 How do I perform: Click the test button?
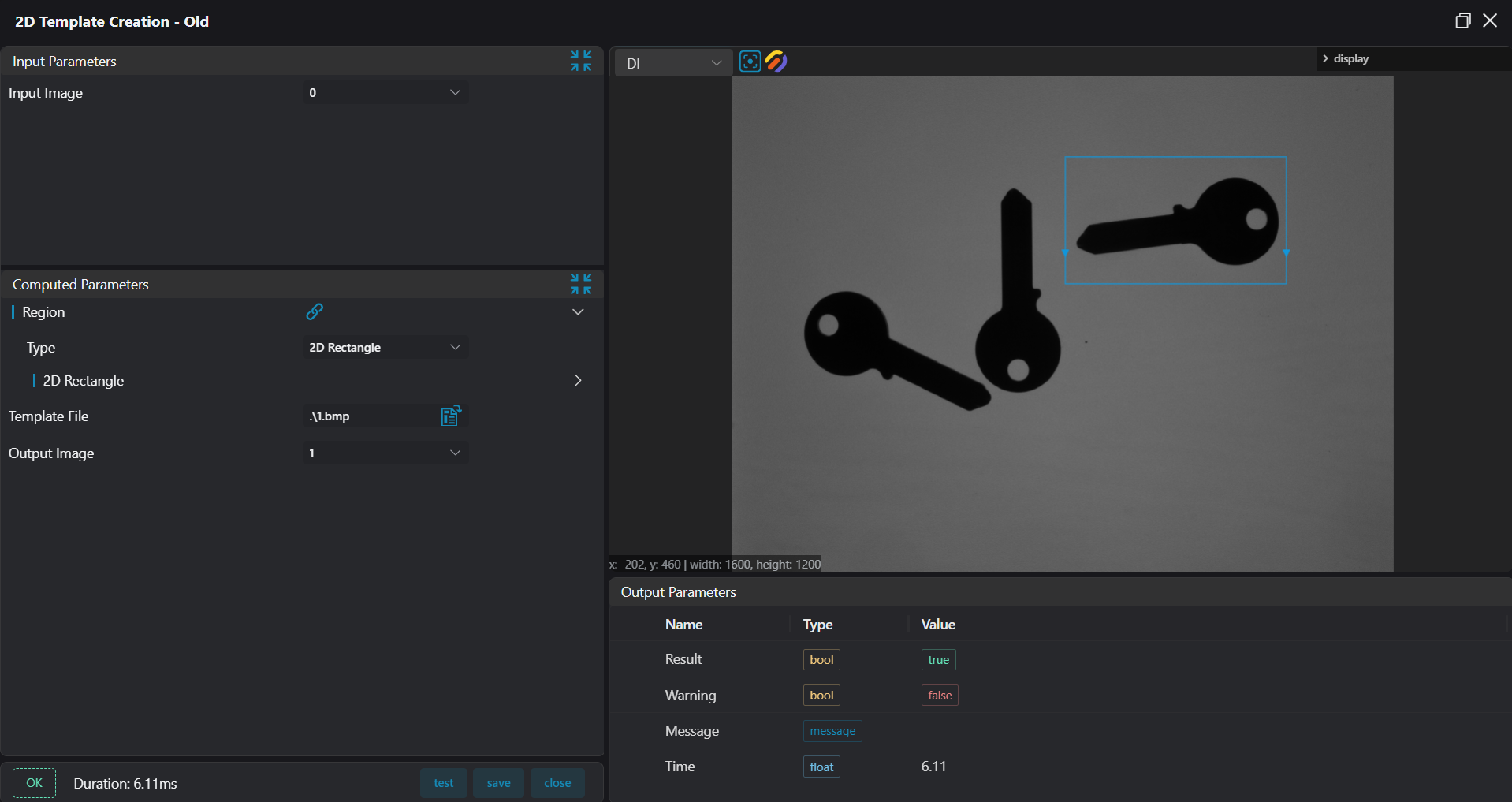pos(443,783)
